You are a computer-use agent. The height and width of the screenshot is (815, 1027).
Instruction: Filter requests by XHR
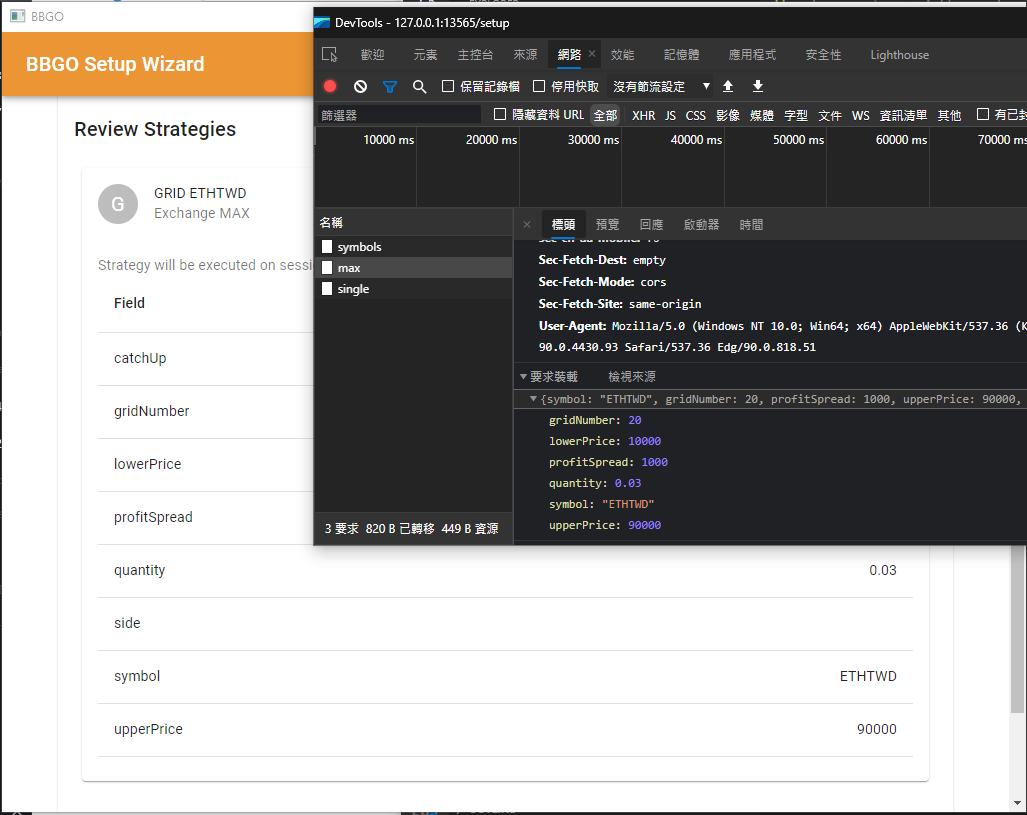(644, 115)
